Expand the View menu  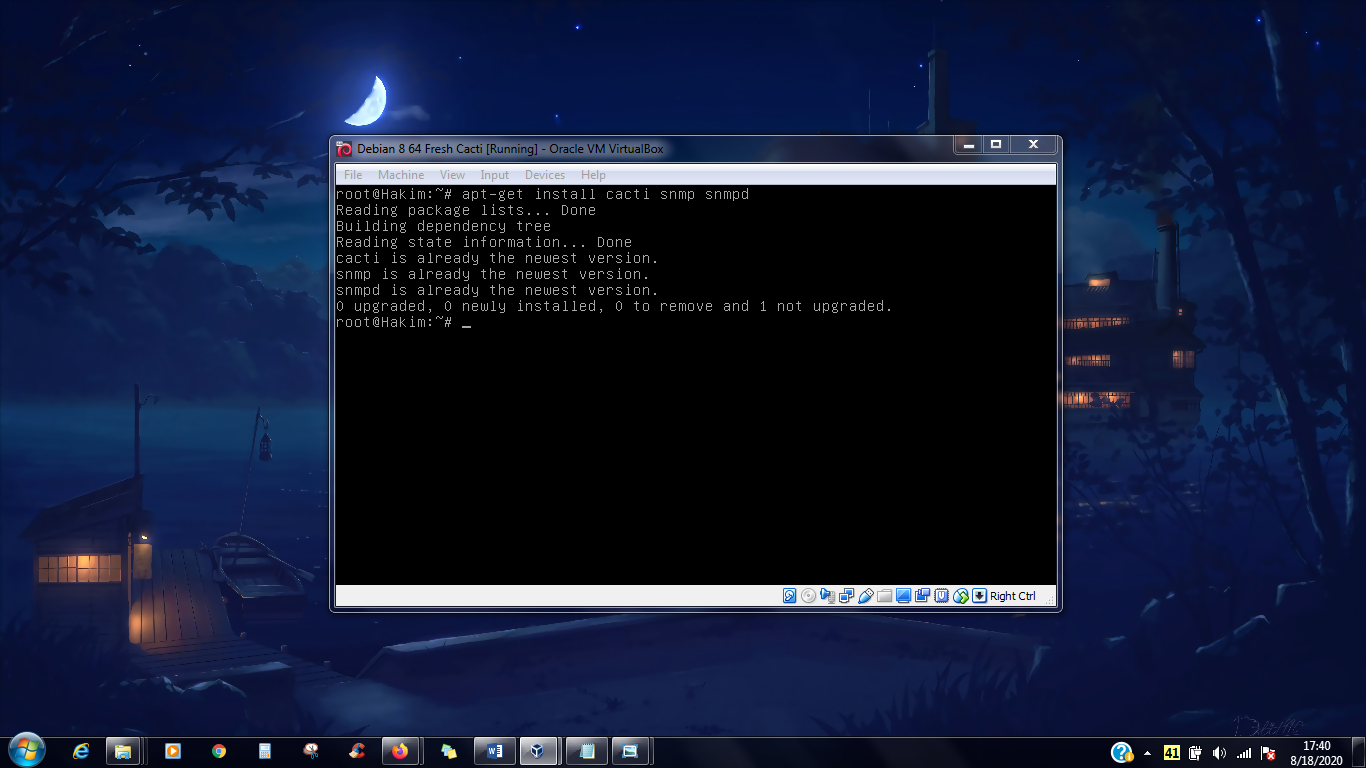452,175
